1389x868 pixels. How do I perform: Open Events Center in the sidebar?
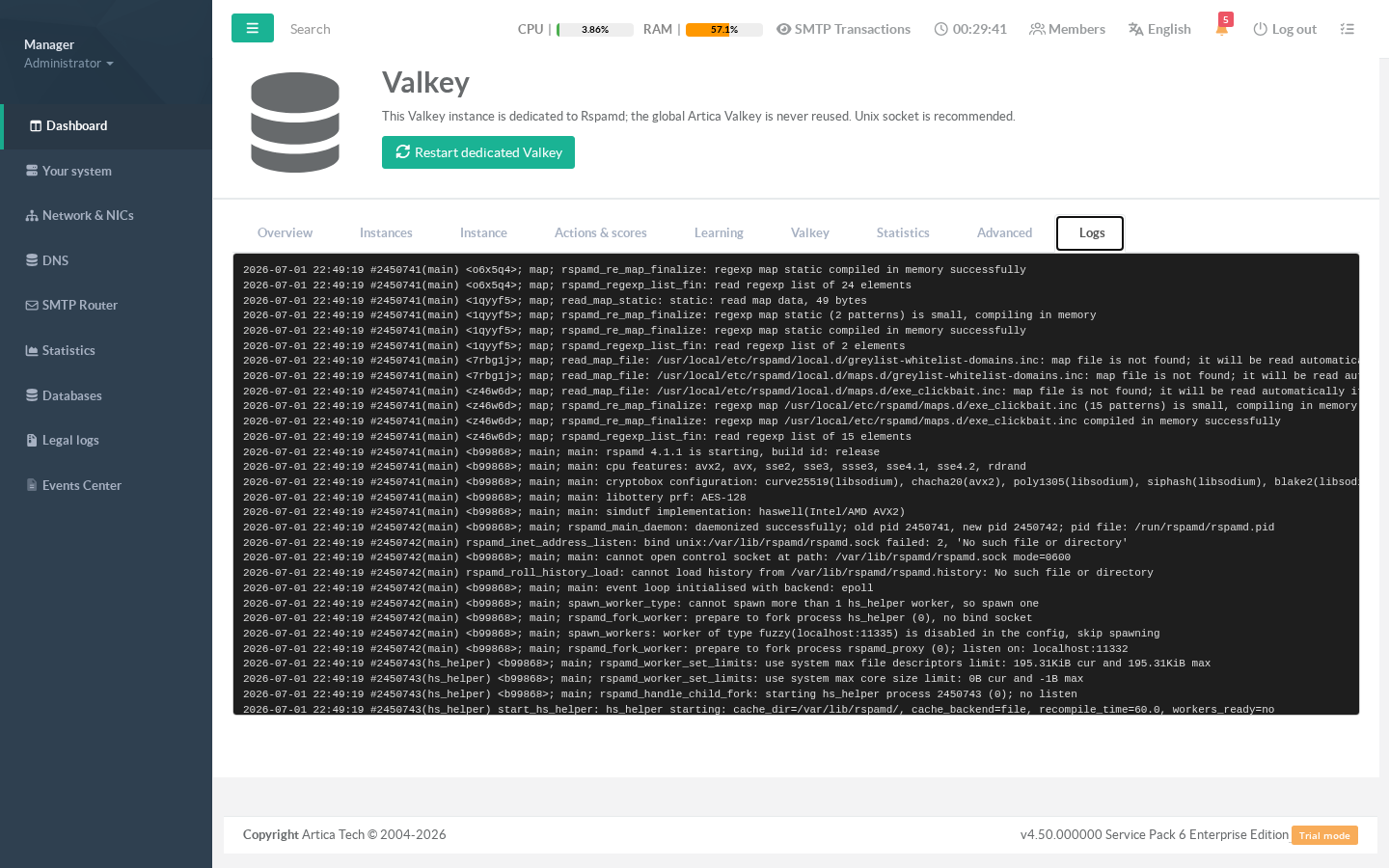pyautogui.click(x=106, y=485)
